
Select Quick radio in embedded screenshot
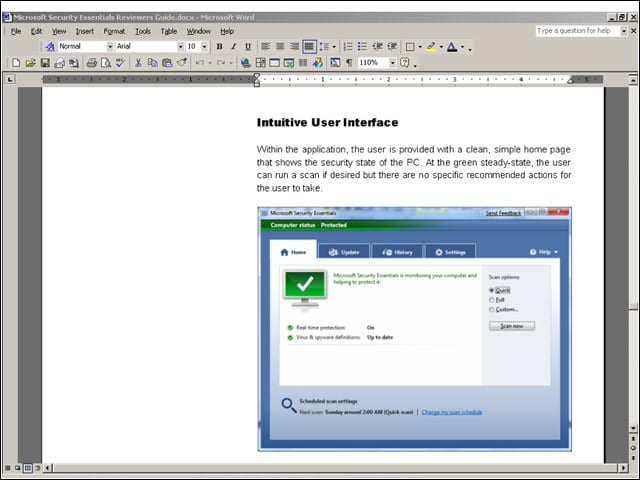(x=492, y=290)
